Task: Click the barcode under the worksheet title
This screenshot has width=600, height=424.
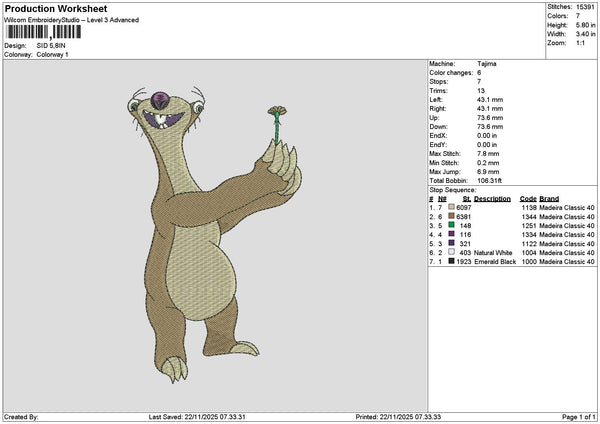Action: click(x=43, y=32)
